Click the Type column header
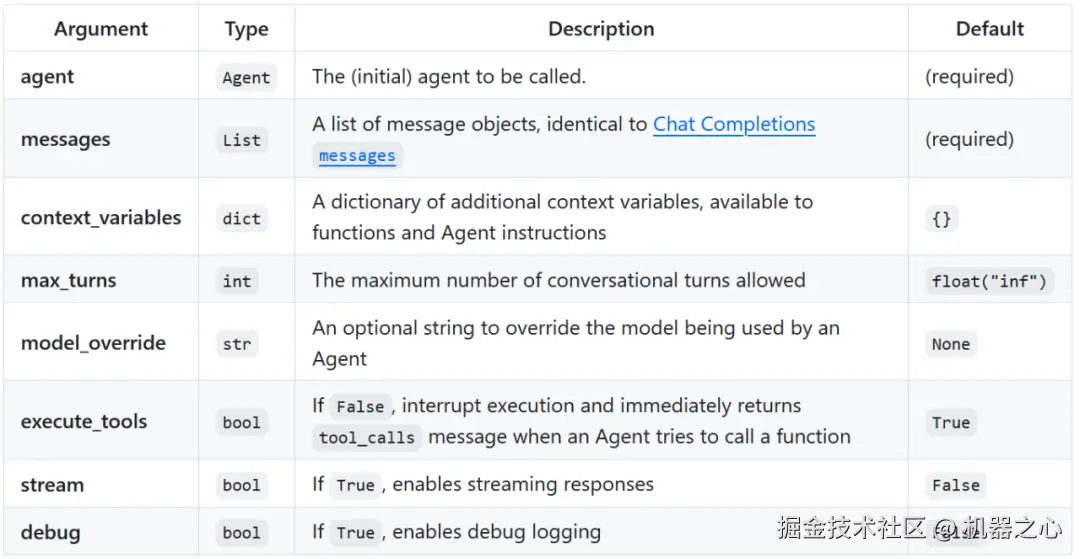 246,29
